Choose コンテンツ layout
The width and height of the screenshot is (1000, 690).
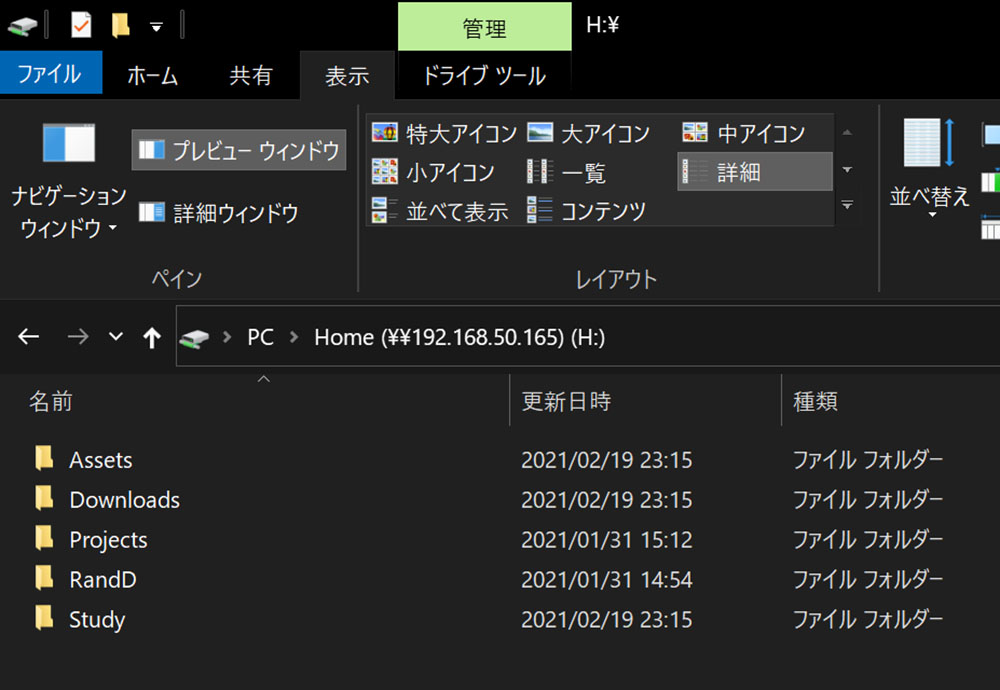(x=587, y=210)
